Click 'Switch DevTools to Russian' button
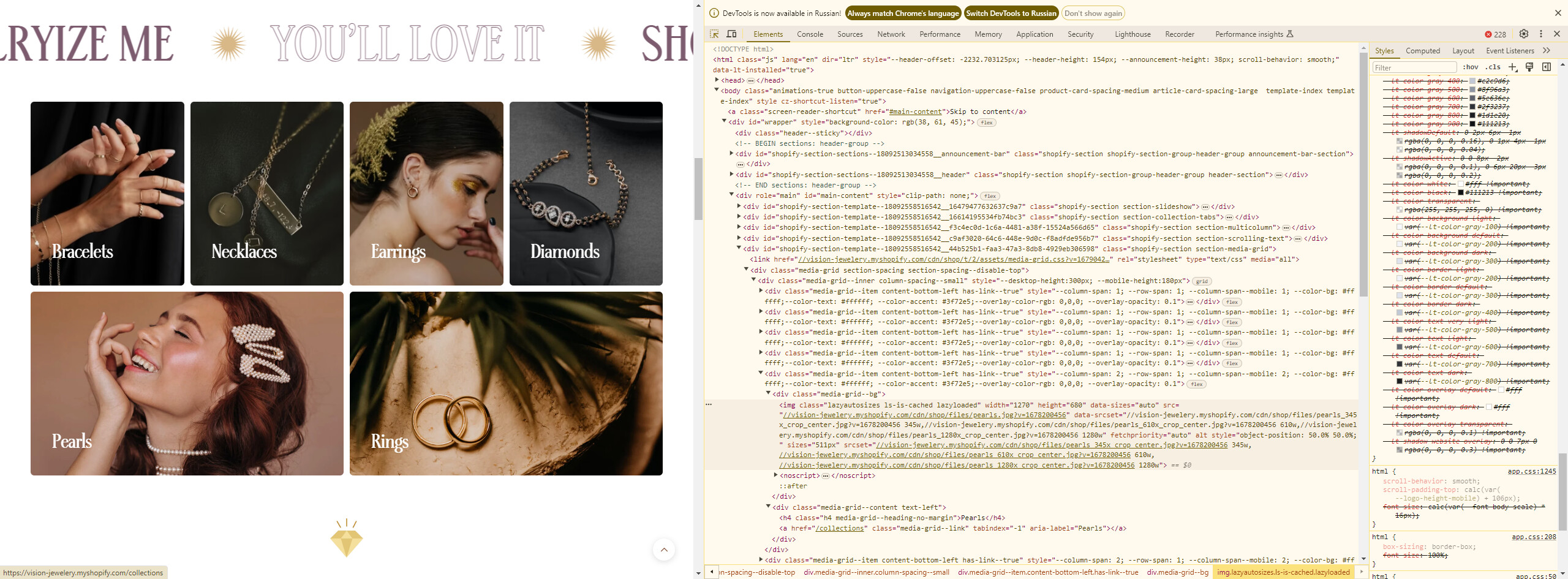The height and width of the screenshot is (579, 1568). (1011, 13)
